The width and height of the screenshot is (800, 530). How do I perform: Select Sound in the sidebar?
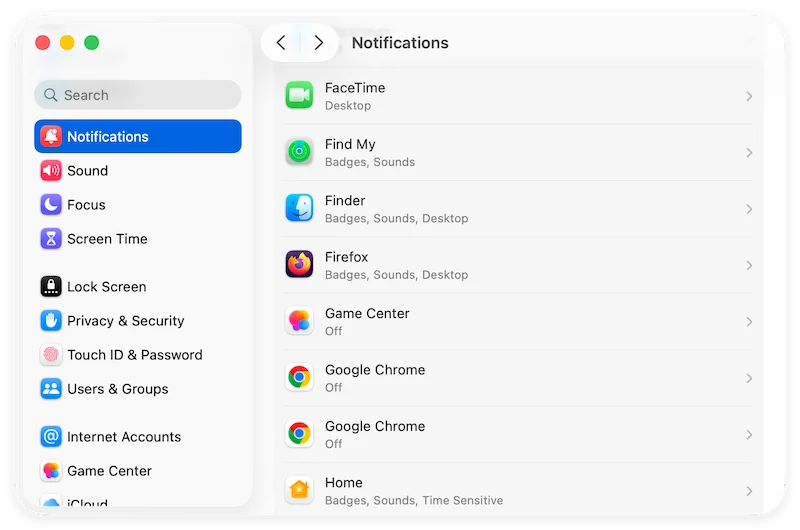[138, 170]
